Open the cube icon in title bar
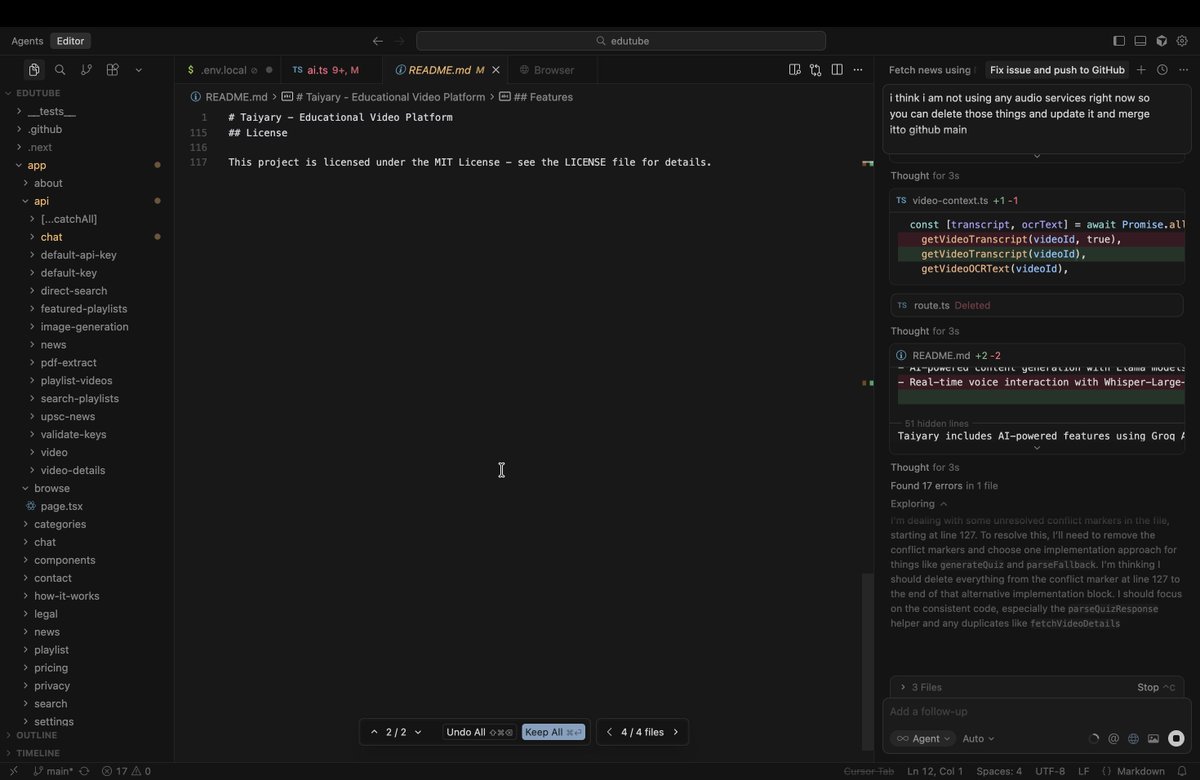The height and width of the screenshot is (780, 1200). pyautogui.click(x=1161, y=41)
